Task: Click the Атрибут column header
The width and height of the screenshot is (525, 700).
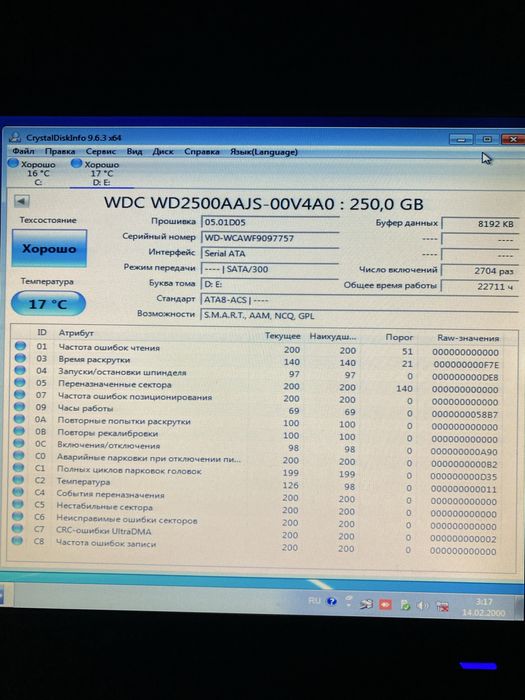Action: coord(76,333)
